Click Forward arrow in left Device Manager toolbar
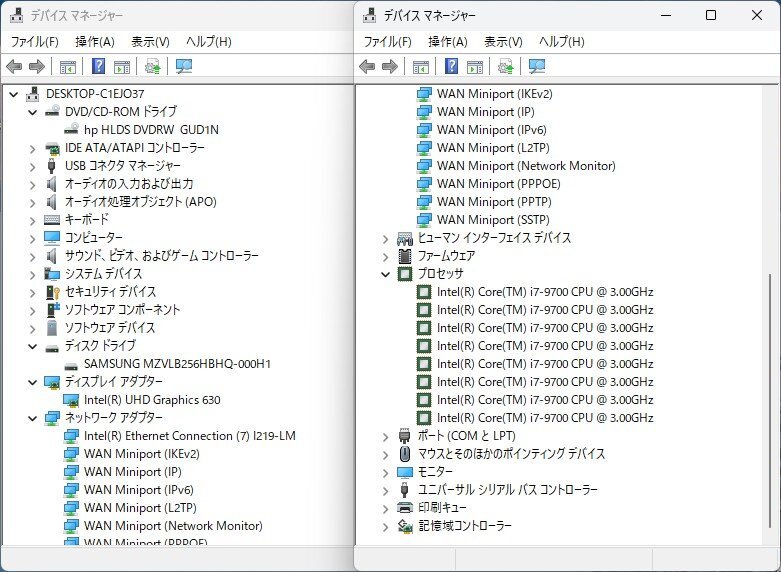Screen dimensions: 781x572 pyautogui.click(x=37, y=66)
